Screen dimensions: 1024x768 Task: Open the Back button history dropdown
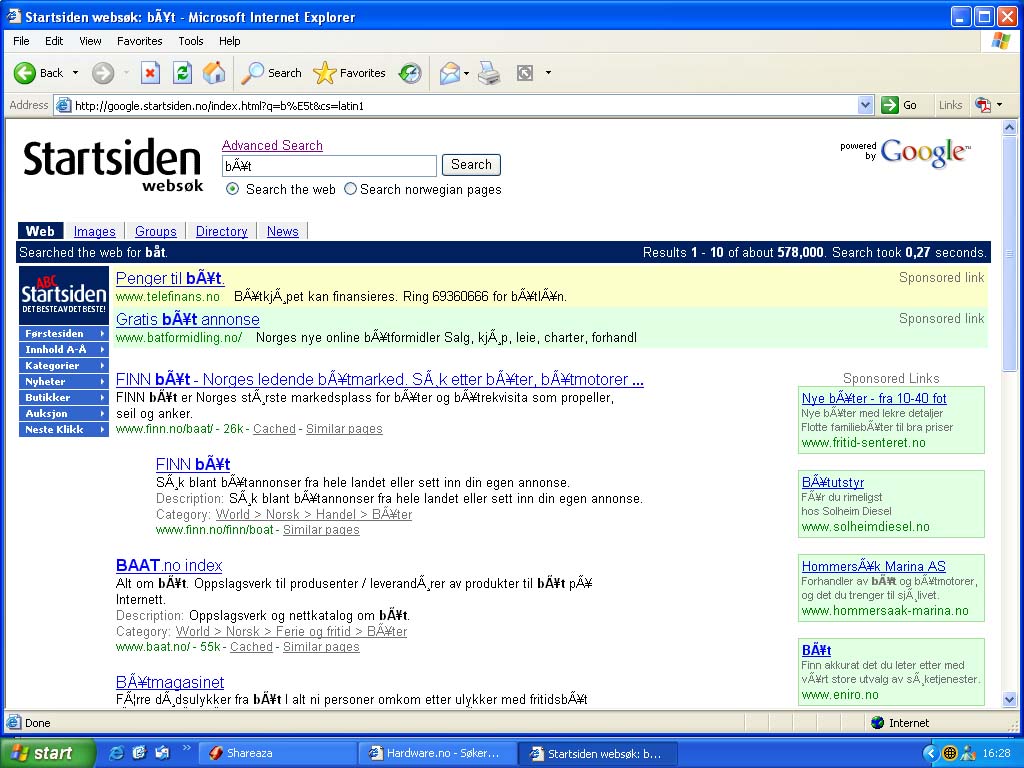tap(75, 73)
